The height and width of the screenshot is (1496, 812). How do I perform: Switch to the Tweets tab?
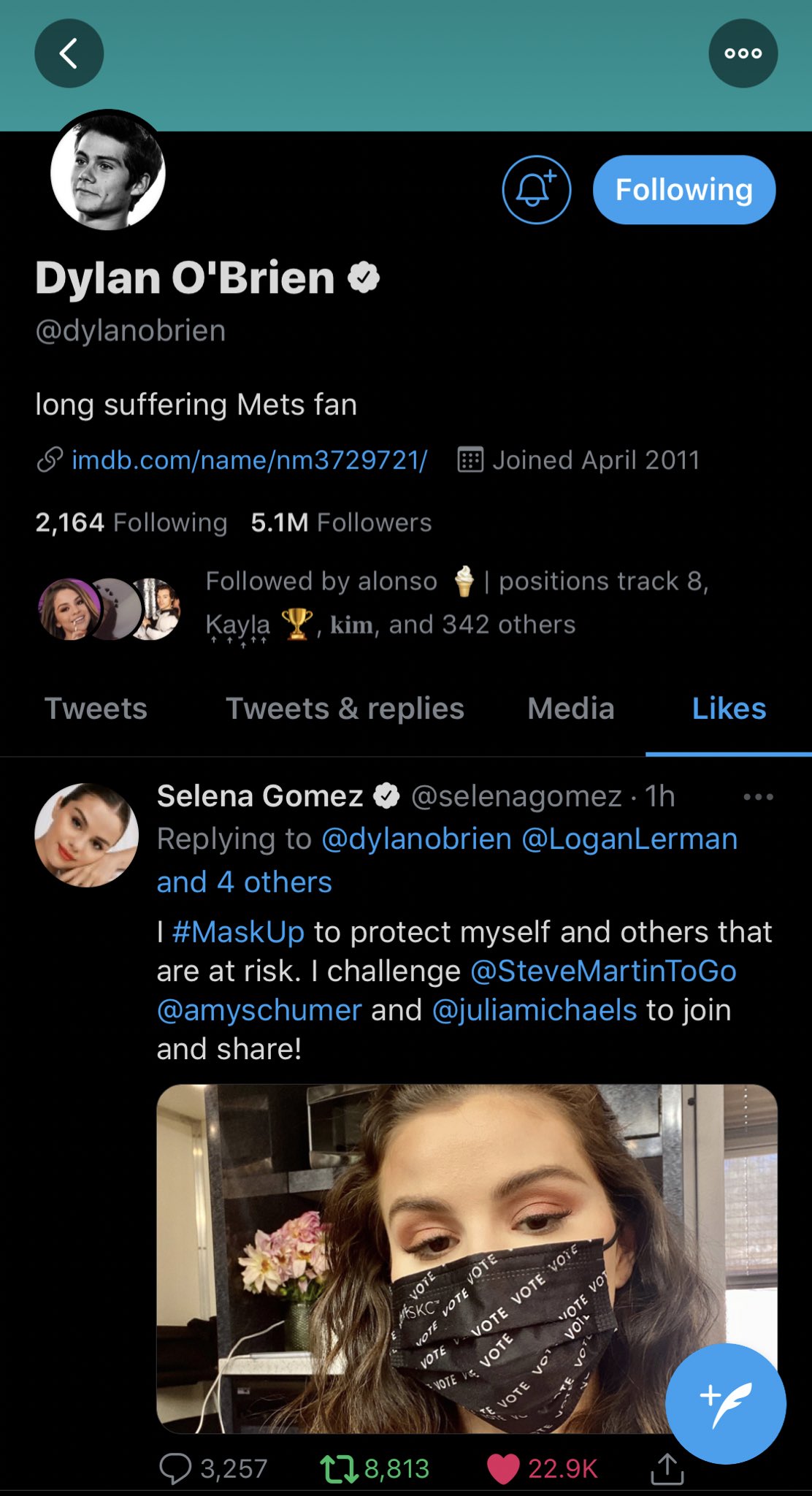(x=96, y=709)
